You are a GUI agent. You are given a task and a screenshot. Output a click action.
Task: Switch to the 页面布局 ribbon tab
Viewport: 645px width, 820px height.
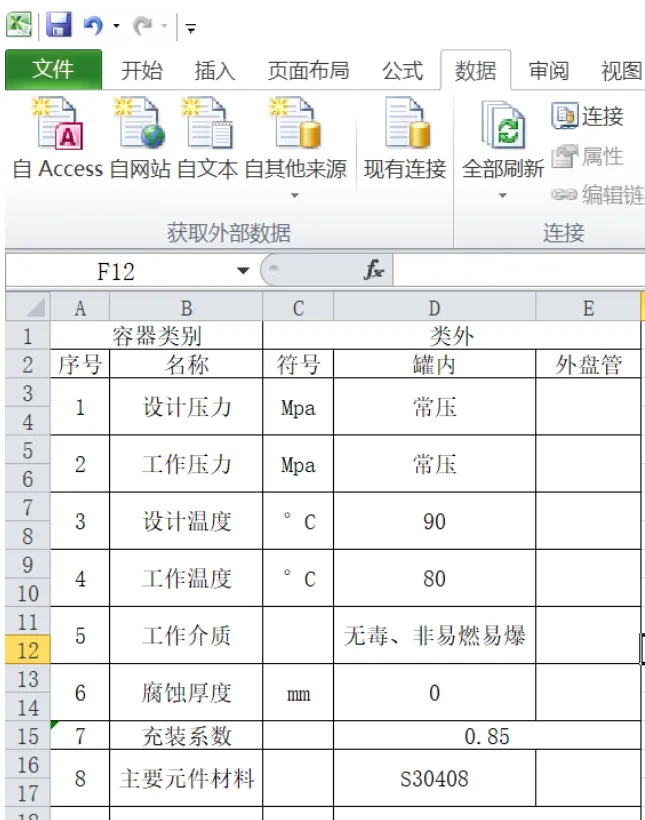pyautogui.click(x=308, y=71)
